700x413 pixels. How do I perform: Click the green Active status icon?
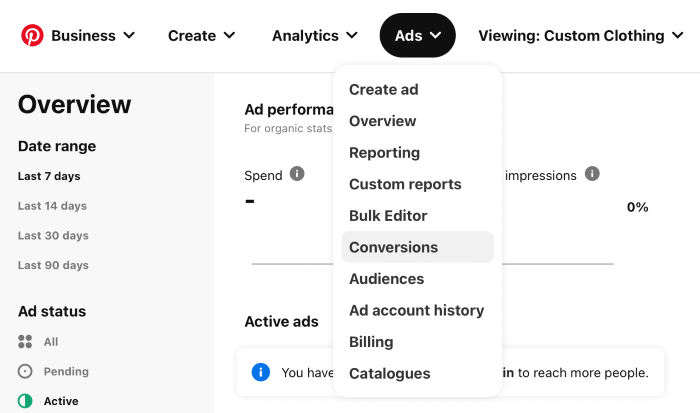tap(25, 401)
